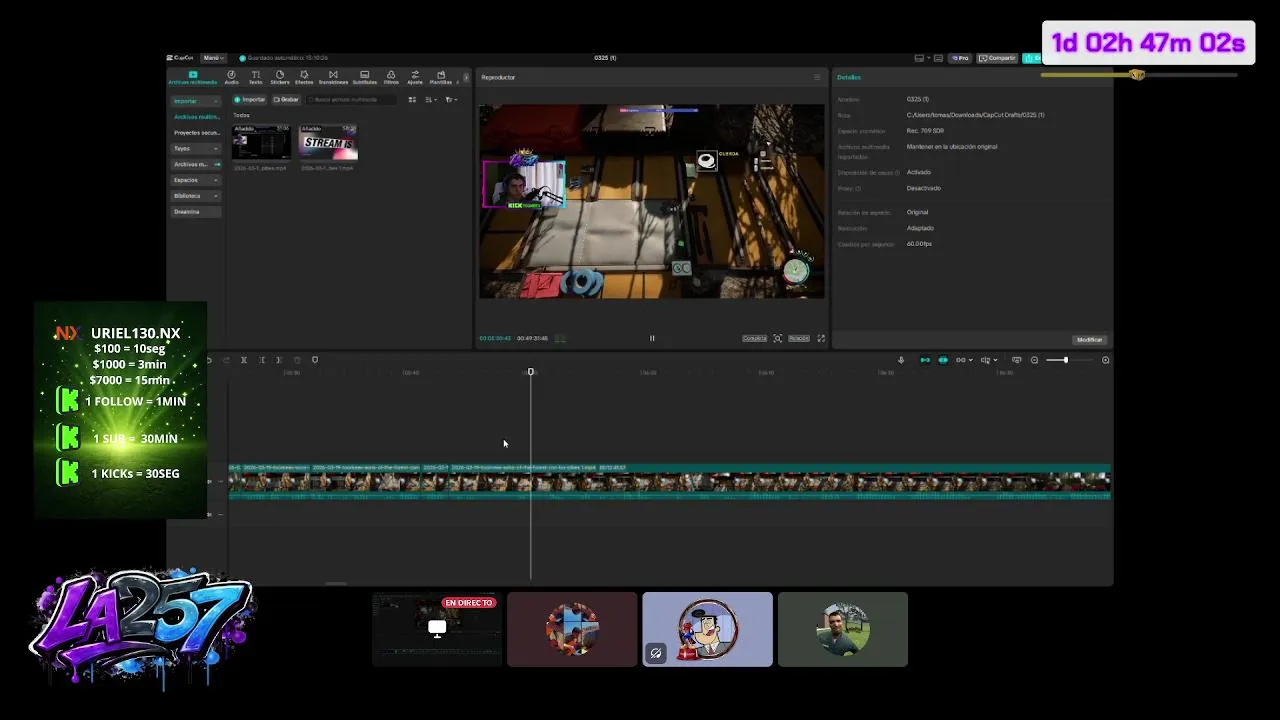Open the keyboard shortcuts icon
This screenshot has height=720, width=1280.
pyautogui.click(x=938, y=58)
